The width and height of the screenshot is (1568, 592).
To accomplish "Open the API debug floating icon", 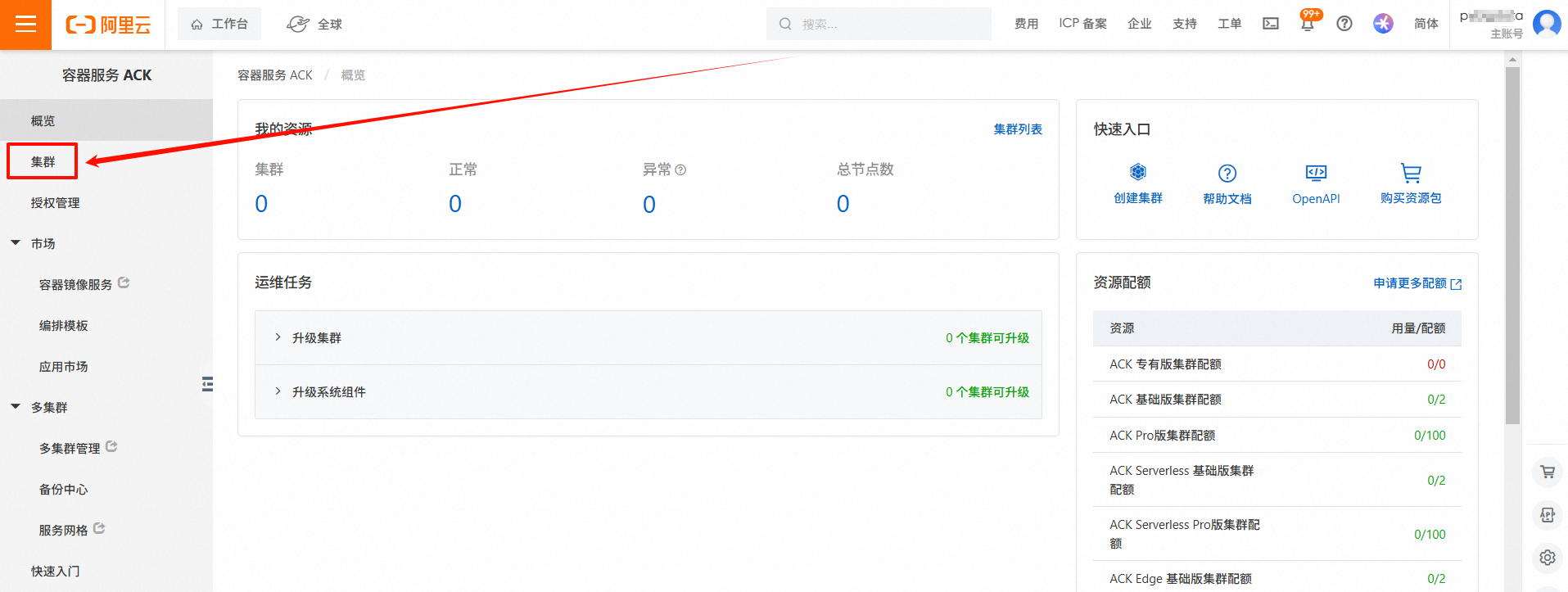I will coord(1548,514).
